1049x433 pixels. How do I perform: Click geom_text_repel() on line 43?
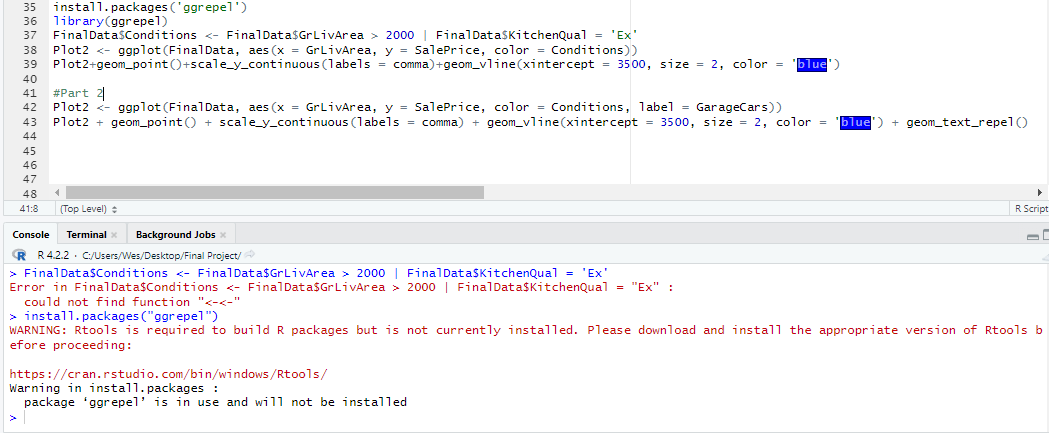967,122
